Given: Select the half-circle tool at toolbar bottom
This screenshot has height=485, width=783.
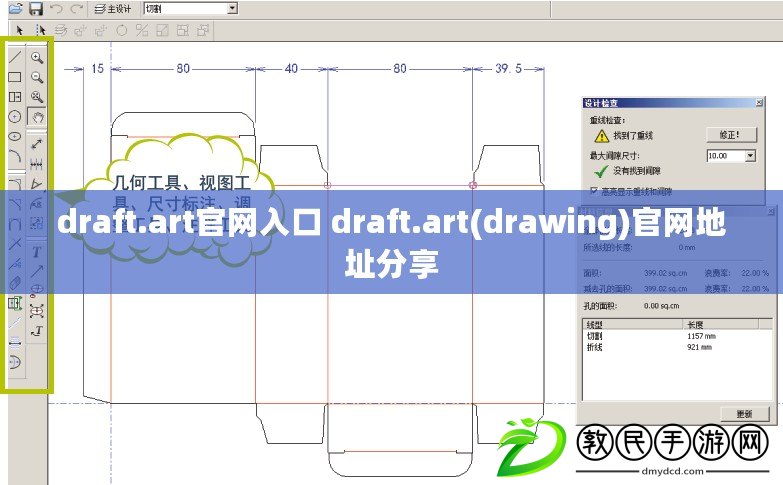Looking at the screenshot, I should 15,362.
